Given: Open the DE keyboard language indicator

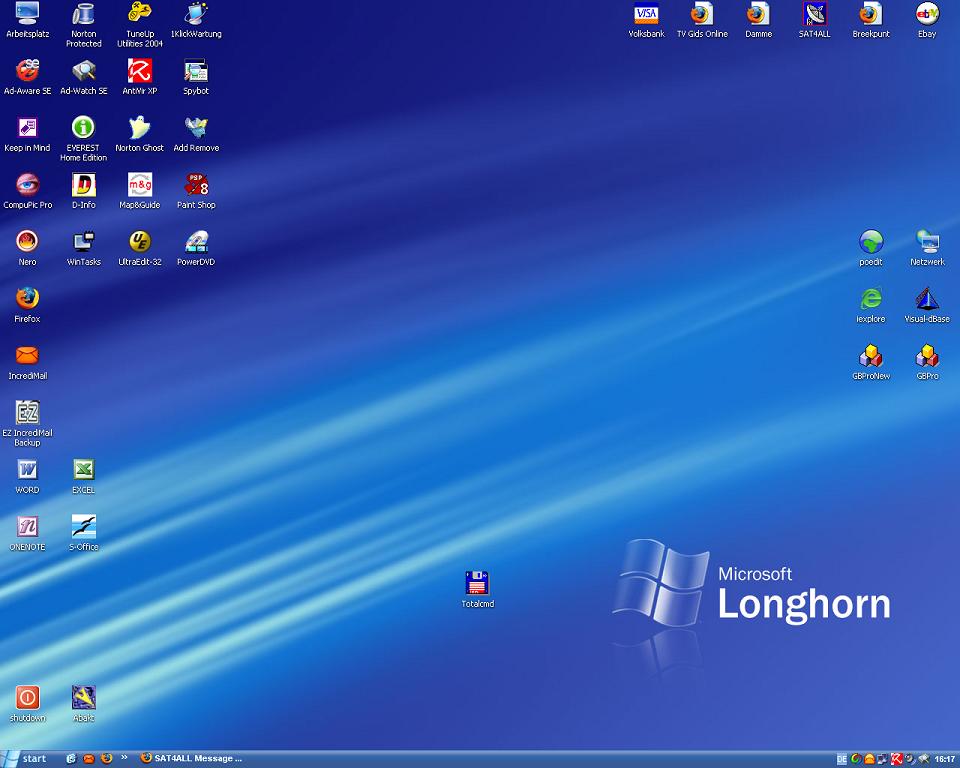Looking at the screenshot, I should coord(842,759).
